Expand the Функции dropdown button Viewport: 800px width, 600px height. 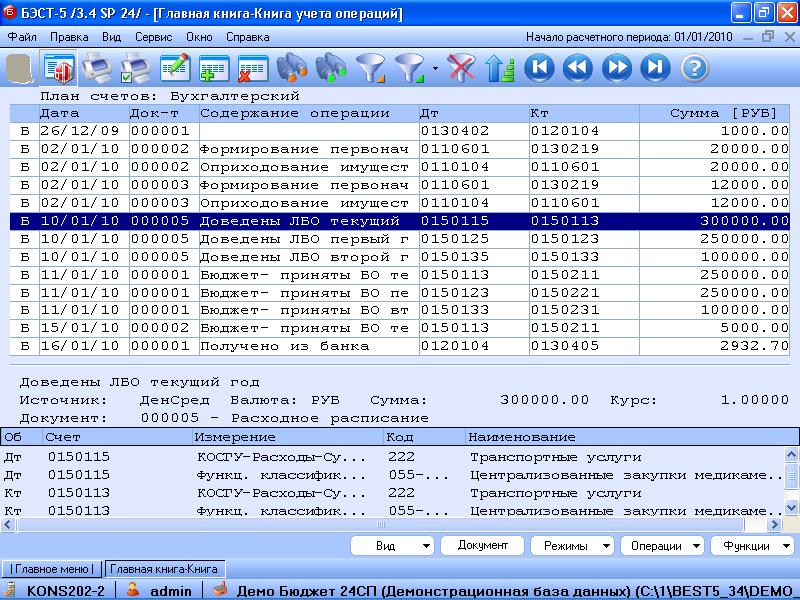coord(753,546)
